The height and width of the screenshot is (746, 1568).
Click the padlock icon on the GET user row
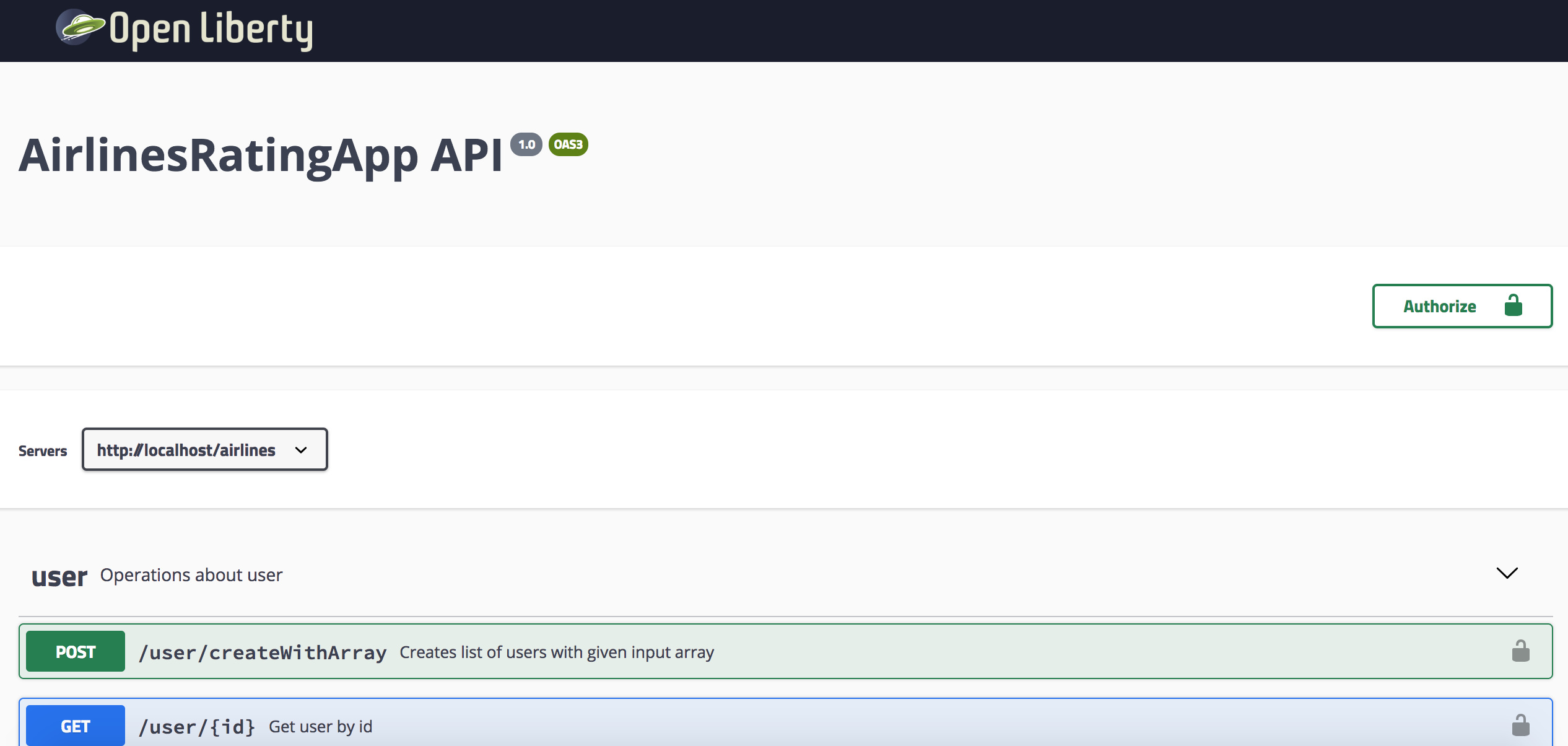(x=1520, y=726)
